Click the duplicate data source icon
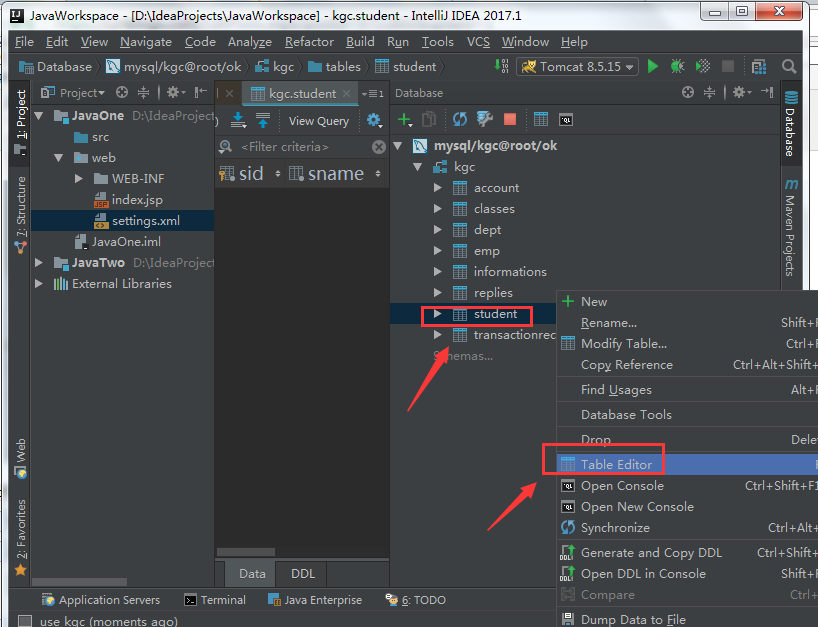Image resolution: width=818 pixels, height=627 pixels. tap(429, 120)
